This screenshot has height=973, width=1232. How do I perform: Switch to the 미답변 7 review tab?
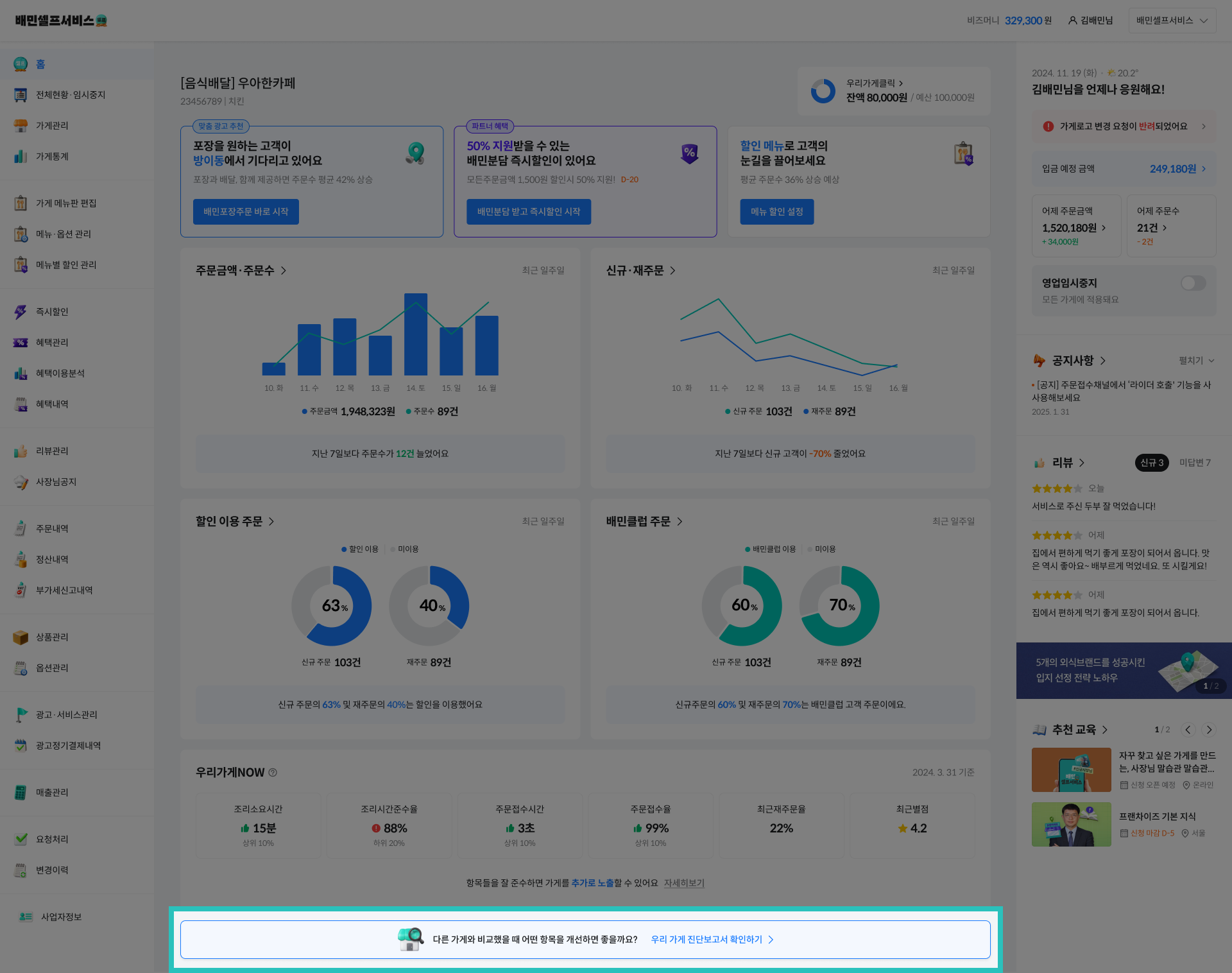(1195, 463)
